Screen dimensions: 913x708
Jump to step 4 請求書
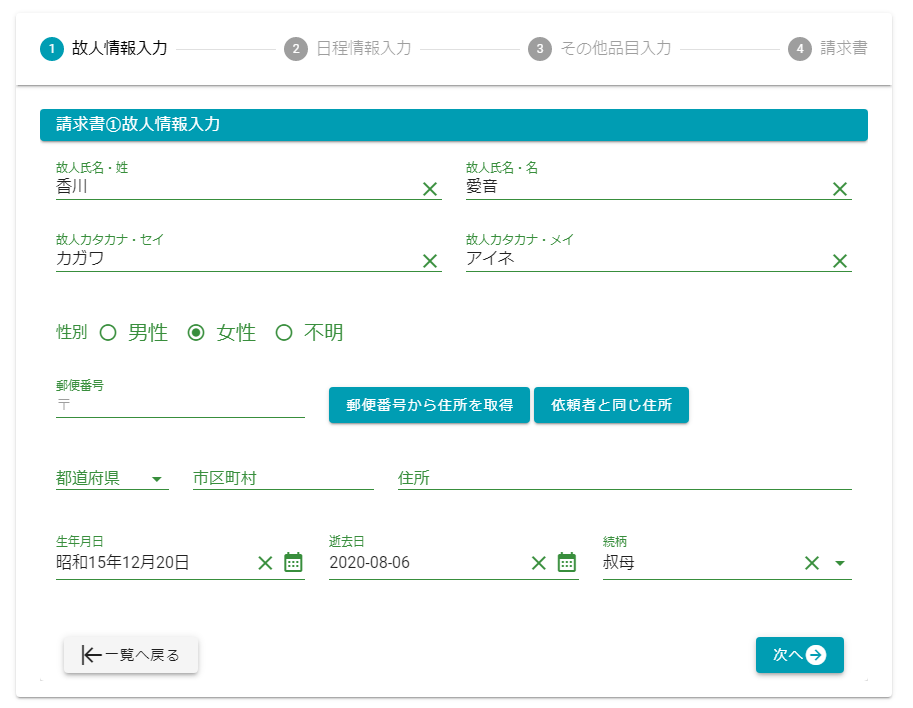point(828,48)
